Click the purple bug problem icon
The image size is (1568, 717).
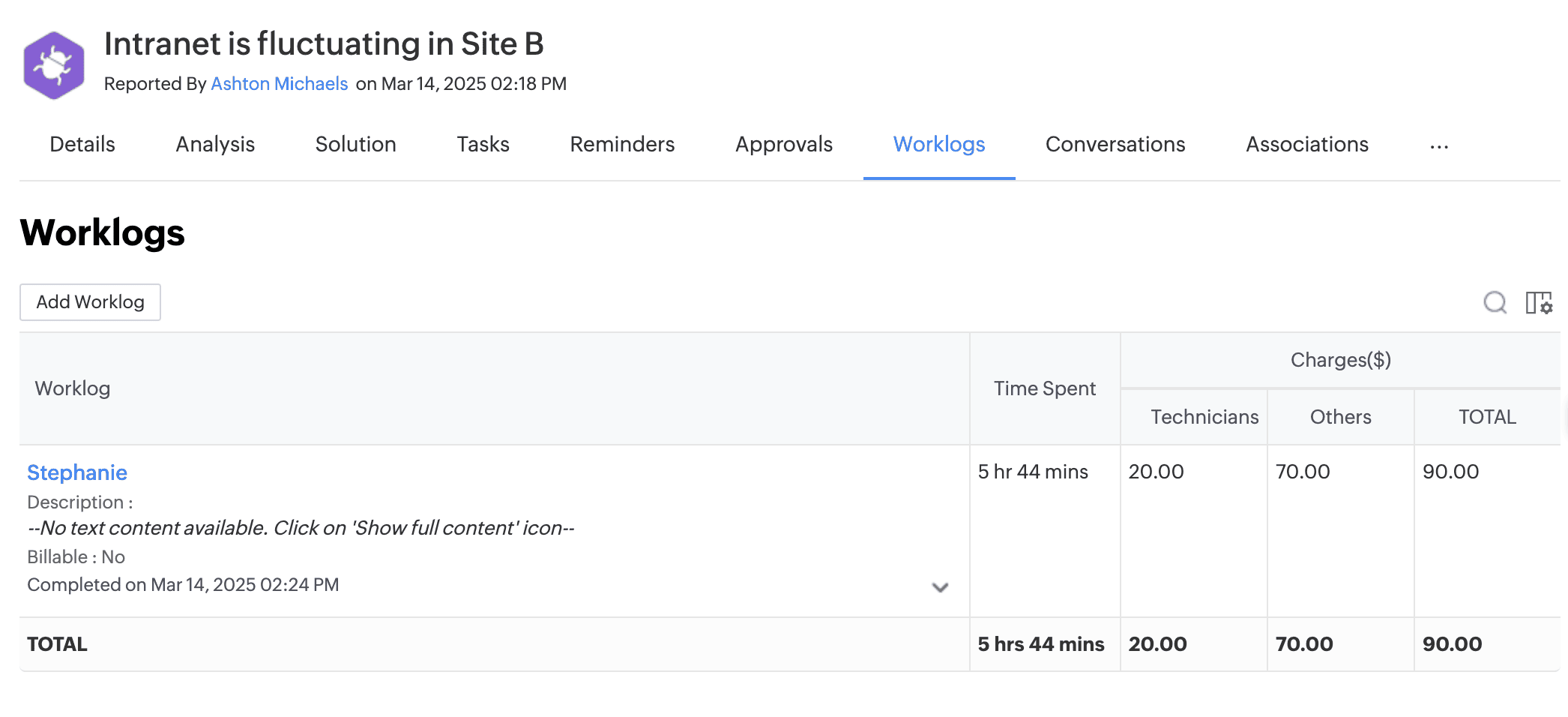pyautogui.click(x=53, y=65)
